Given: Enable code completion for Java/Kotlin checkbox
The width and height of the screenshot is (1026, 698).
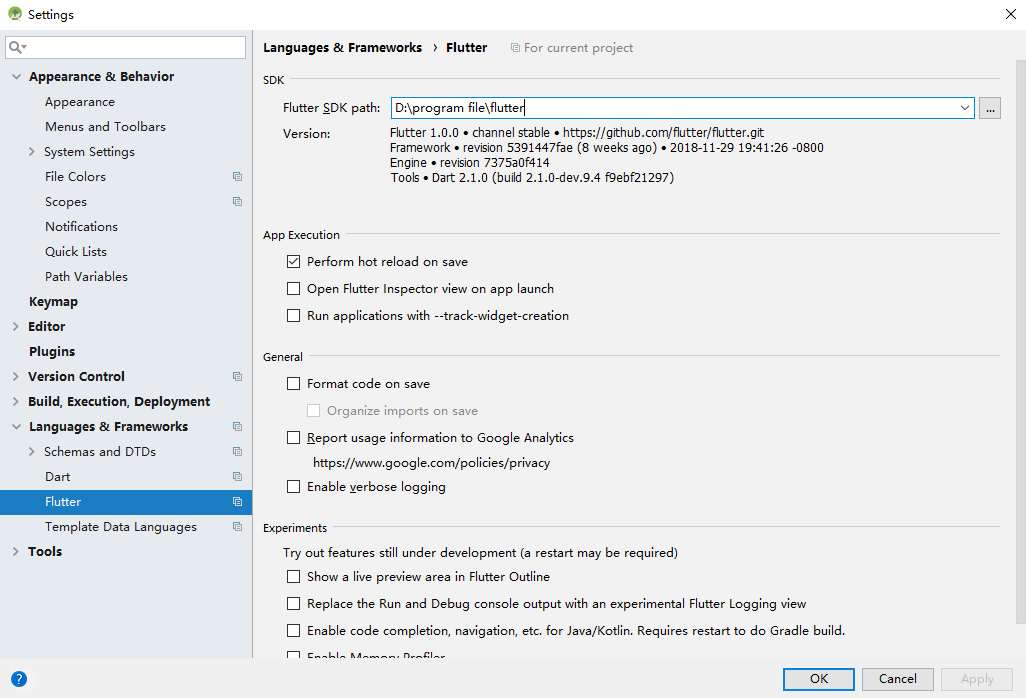Looking at the screenshot, I should point(293,631).
